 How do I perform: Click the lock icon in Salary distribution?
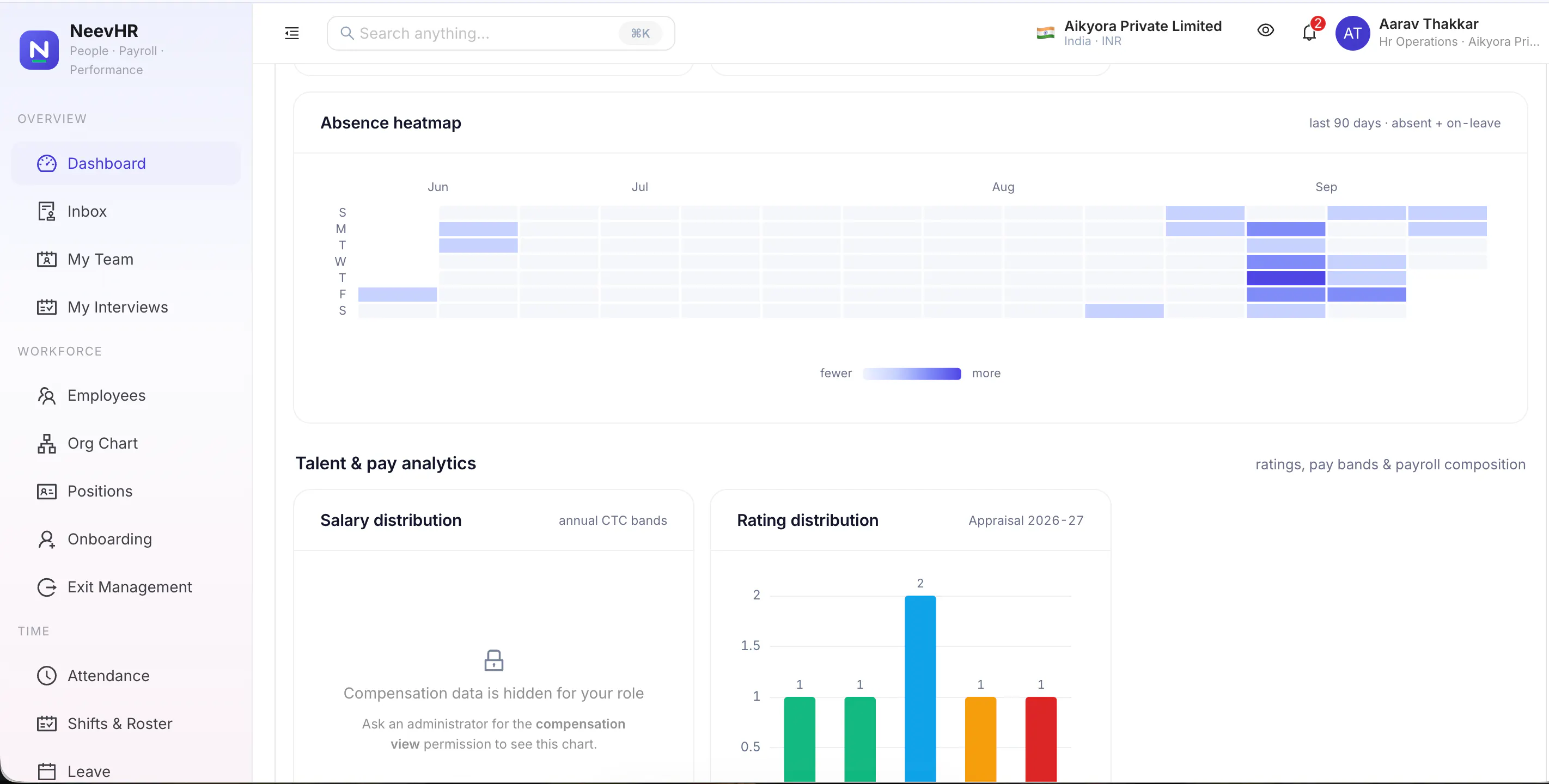[493, 660]
